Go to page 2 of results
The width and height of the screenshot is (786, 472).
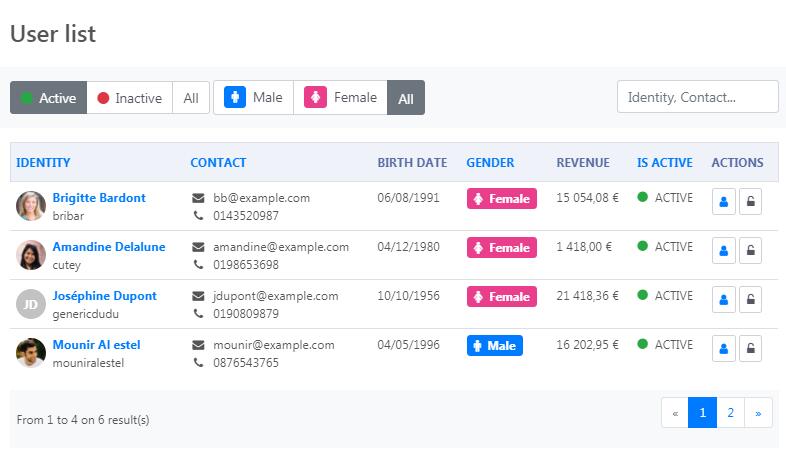click(x=731, y=413)
